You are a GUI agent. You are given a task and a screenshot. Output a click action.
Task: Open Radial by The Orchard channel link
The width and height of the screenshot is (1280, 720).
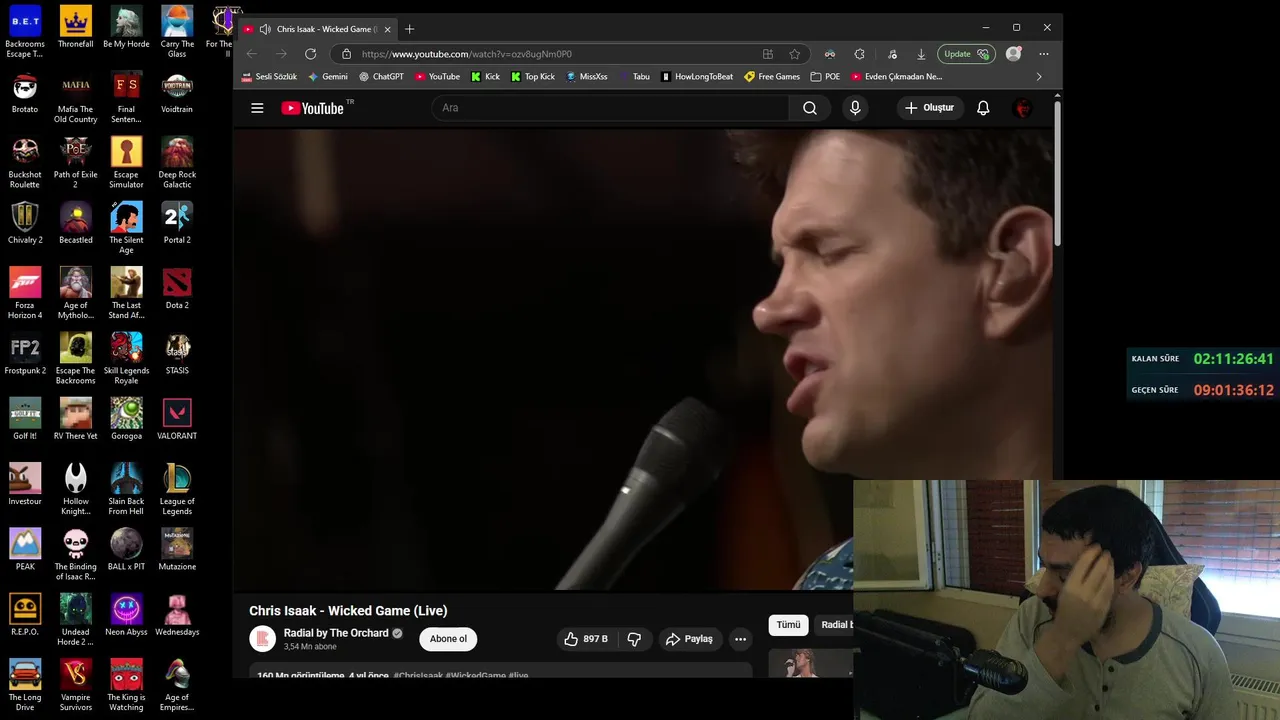coord(336,633)
